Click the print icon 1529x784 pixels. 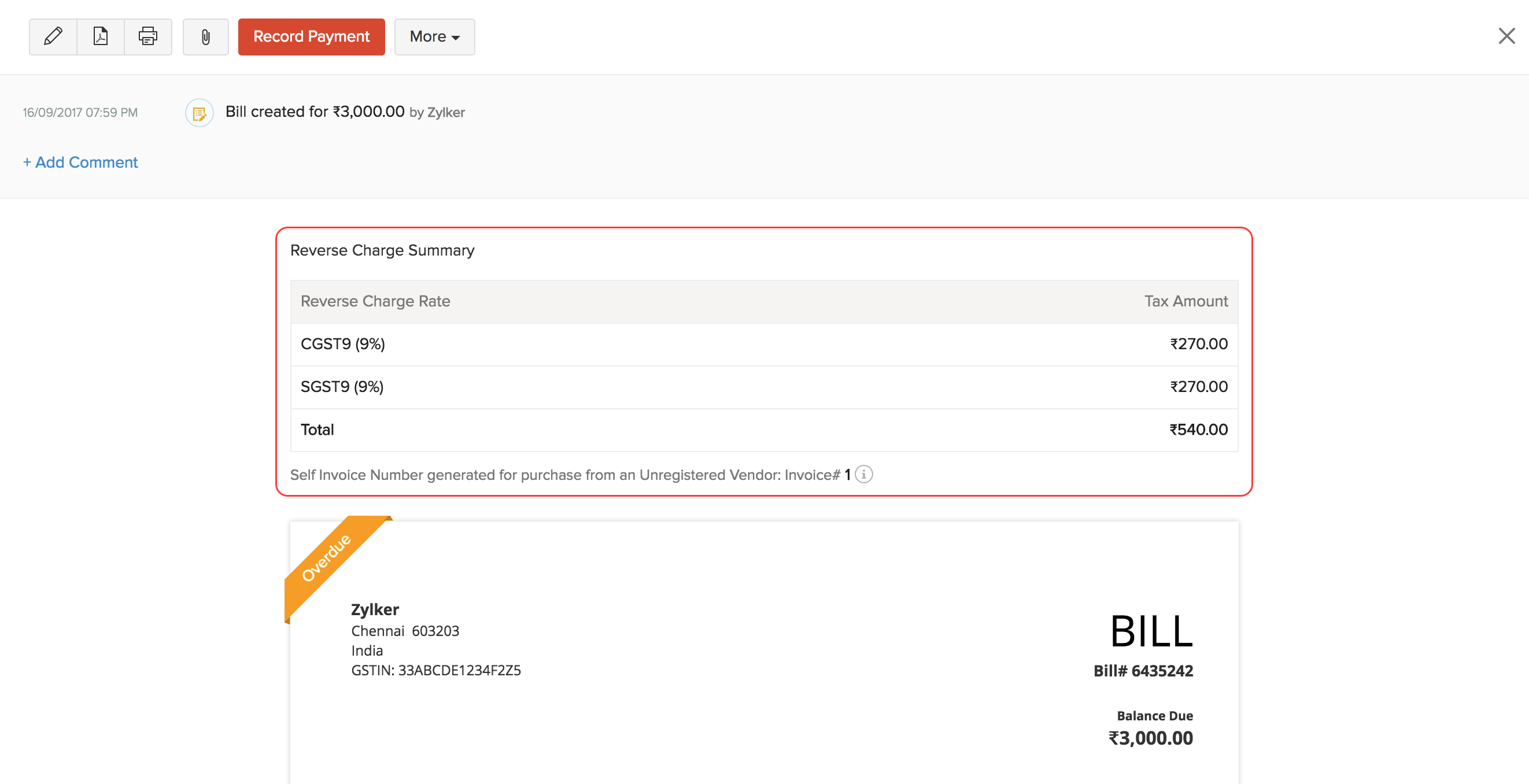147,36
